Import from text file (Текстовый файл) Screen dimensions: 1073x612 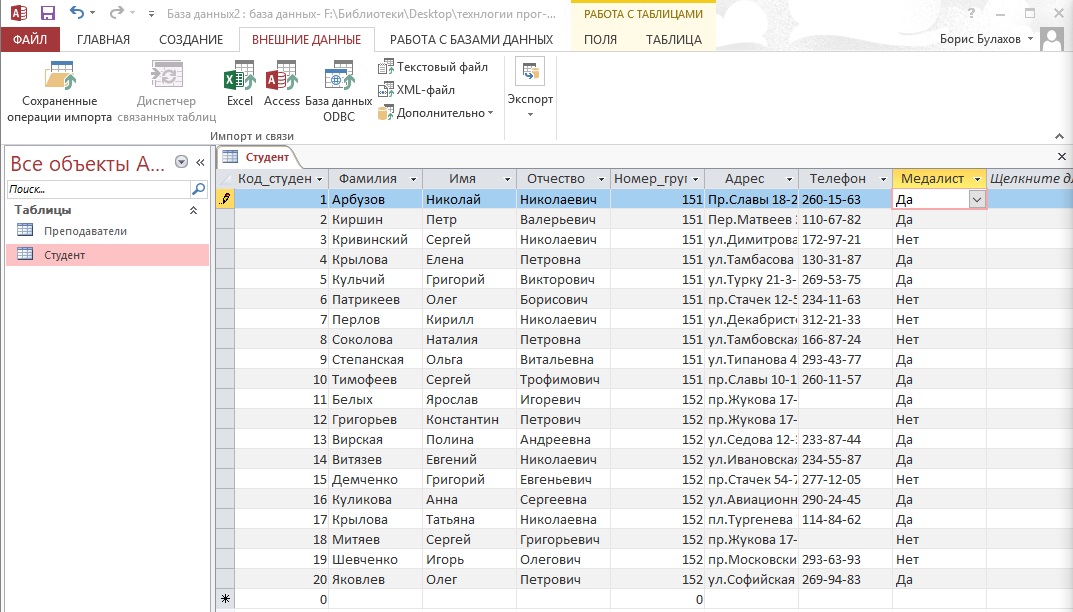433,67
